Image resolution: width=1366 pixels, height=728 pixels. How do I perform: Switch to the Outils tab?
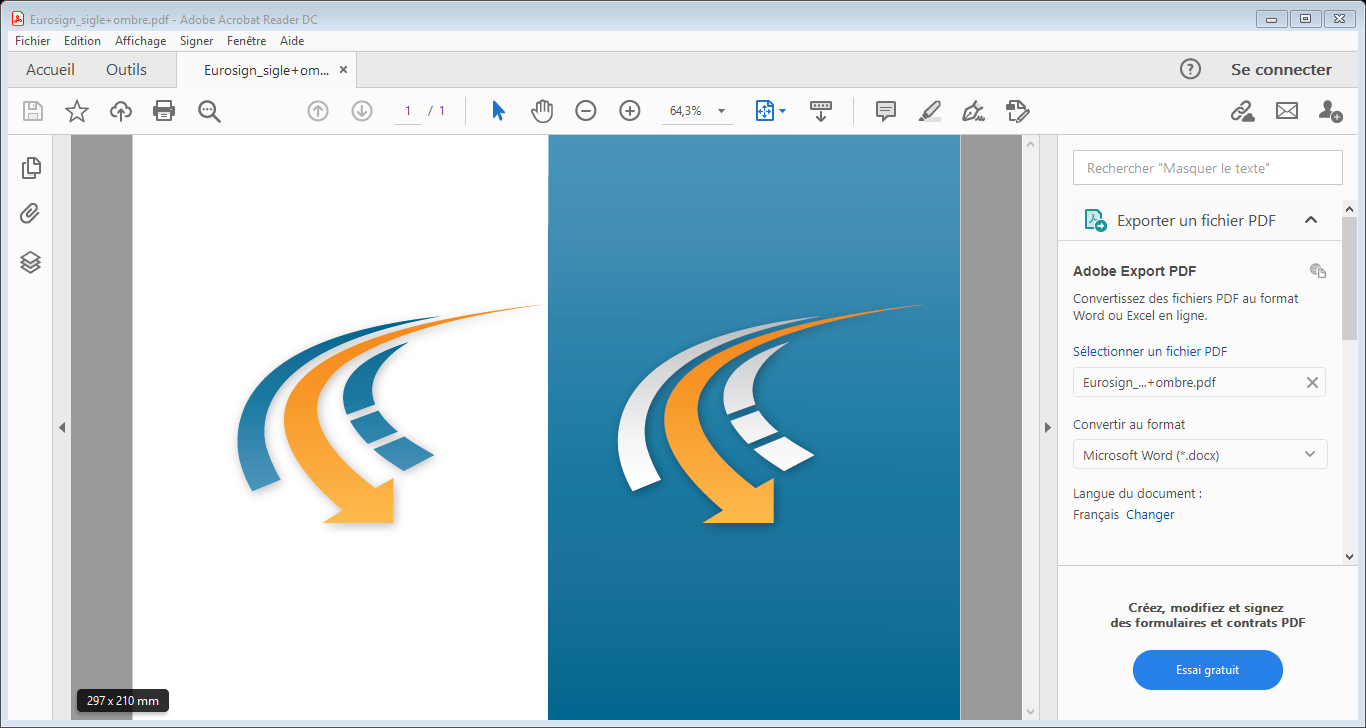127,70
